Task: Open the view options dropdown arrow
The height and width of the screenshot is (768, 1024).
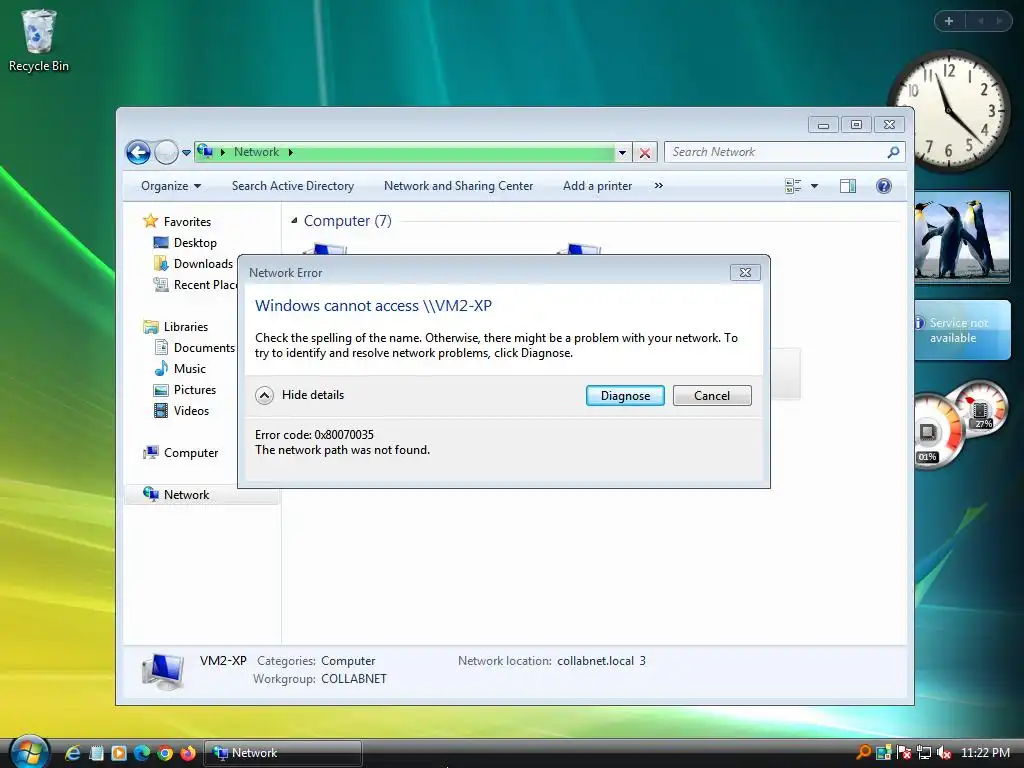Action: [x=814, y=186]
